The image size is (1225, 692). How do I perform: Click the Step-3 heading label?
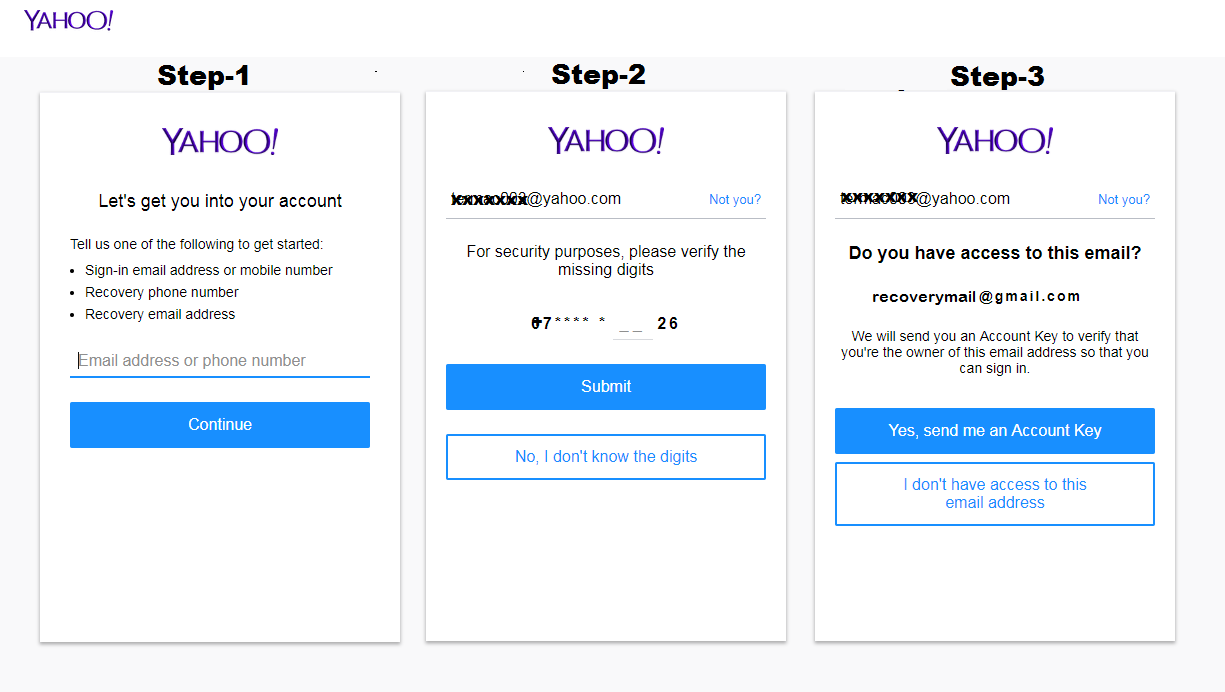coord(996,76)
